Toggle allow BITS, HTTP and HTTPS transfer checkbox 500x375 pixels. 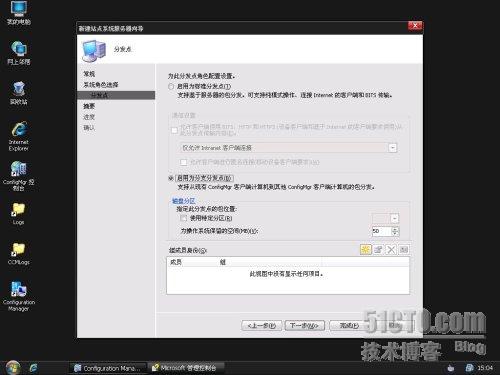[174, 130]
